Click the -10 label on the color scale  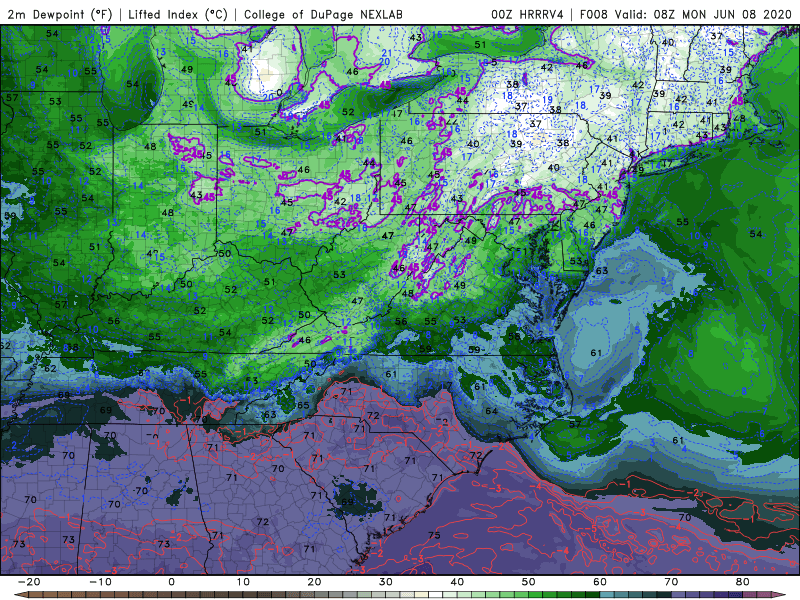click(x=100, y=582)
